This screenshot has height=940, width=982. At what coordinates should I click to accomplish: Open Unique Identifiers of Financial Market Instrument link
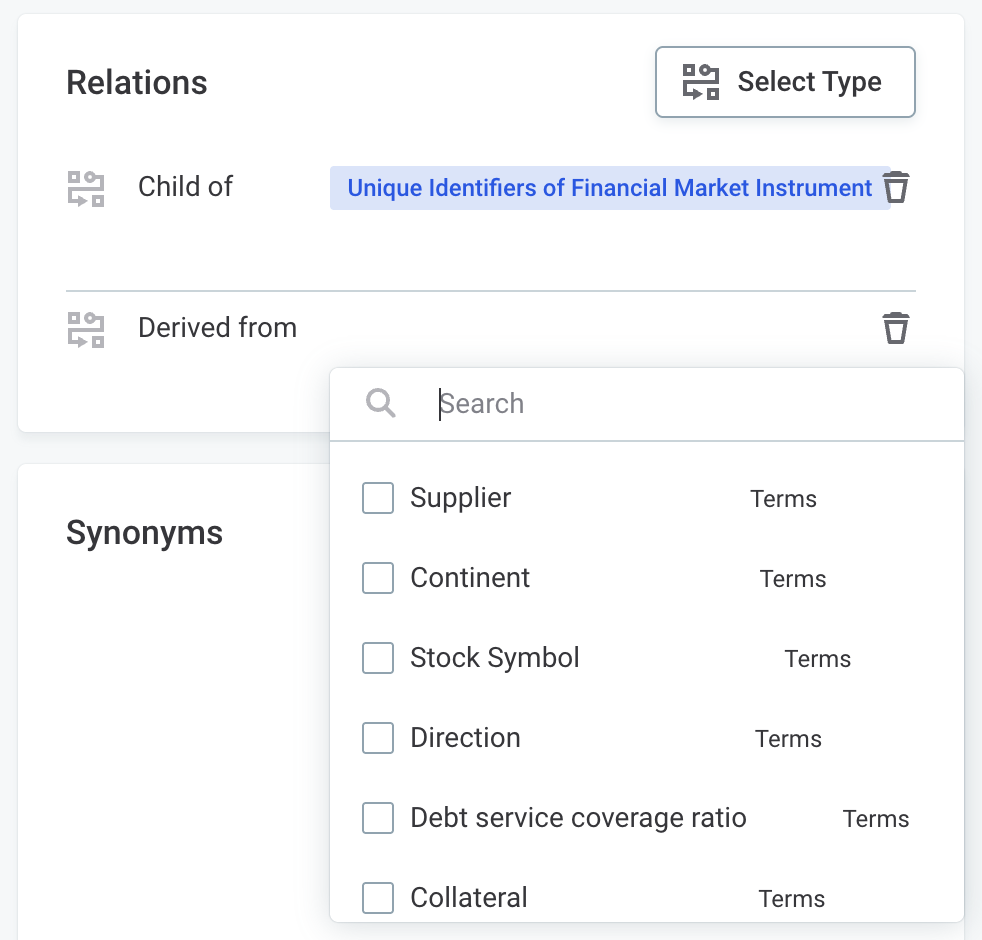click(609, 188)
